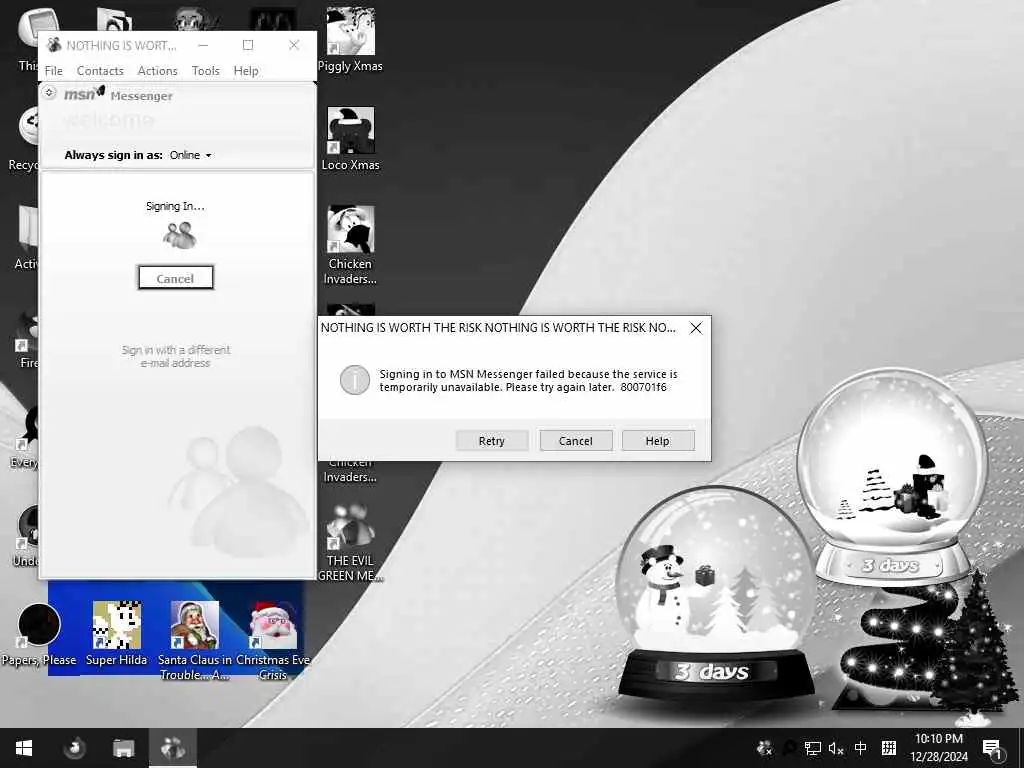The width and height of the screenshot is (1024, 768).
Task: Open the Contacts menu
Action: 100,71
